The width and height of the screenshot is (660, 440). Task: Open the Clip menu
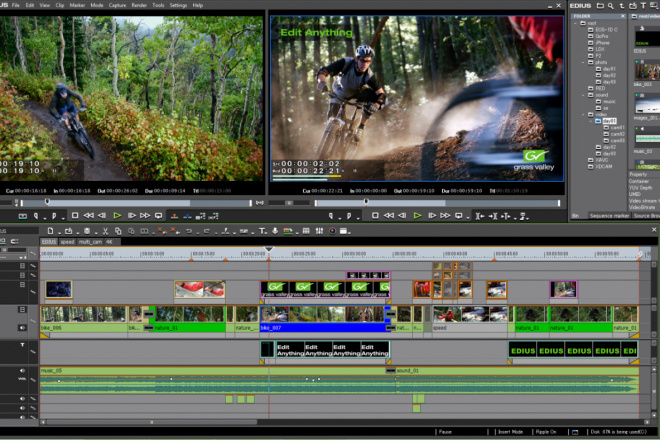point(60,5)
